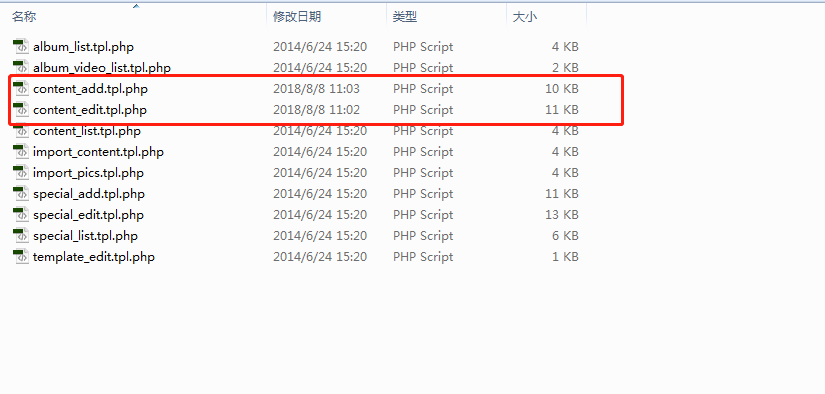Click file name album_video_list.tpl.php
This screenshot has width=825, height=394.
pos(102,68)
